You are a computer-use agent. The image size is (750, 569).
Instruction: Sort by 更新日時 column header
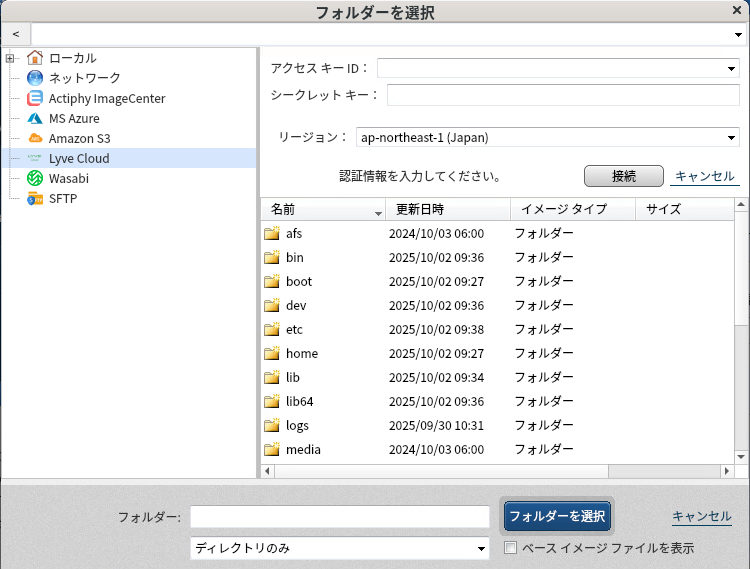pos(448,209)
